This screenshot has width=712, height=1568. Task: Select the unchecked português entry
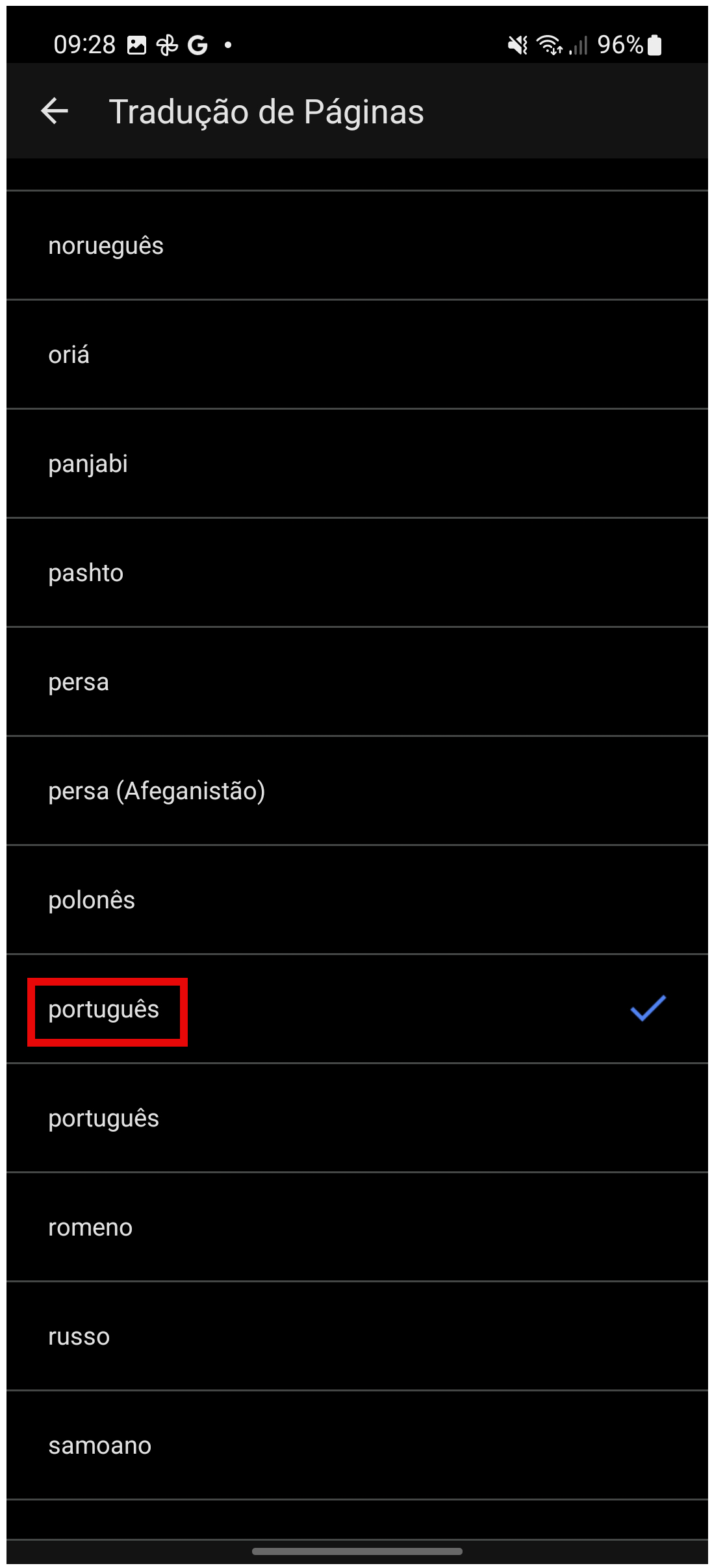pyautogui.click(x=104, y=1119)
